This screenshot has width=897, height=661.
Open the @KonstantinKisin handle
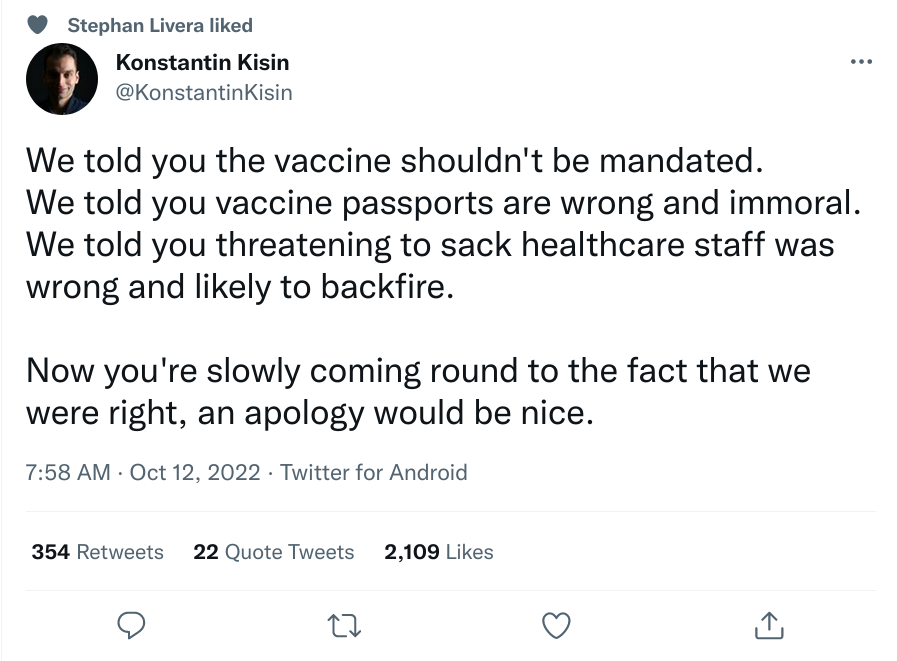(x=205, y=92)
